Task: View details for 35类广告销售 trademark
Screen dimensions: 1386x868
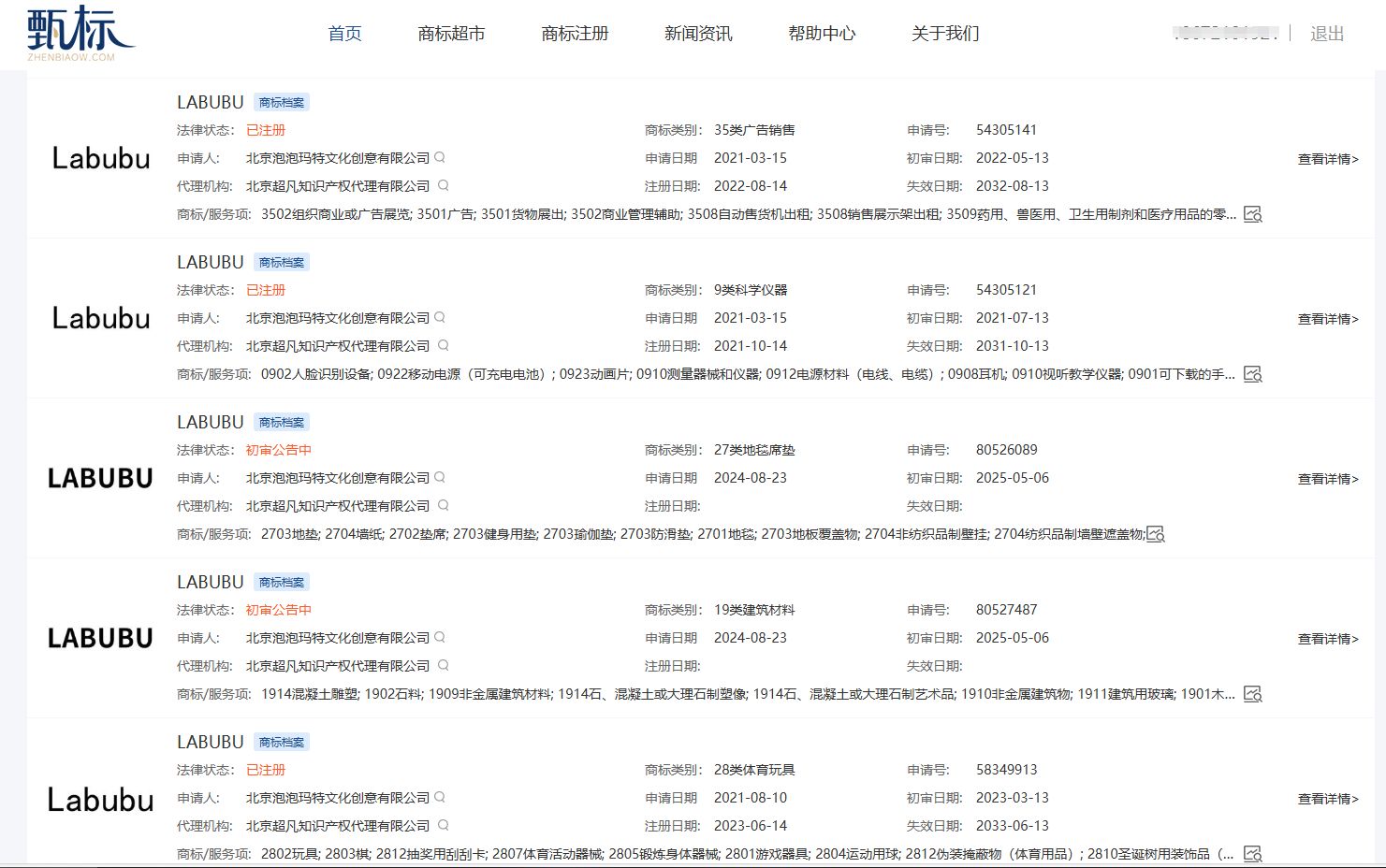Action: click(x=1328, y=159)
